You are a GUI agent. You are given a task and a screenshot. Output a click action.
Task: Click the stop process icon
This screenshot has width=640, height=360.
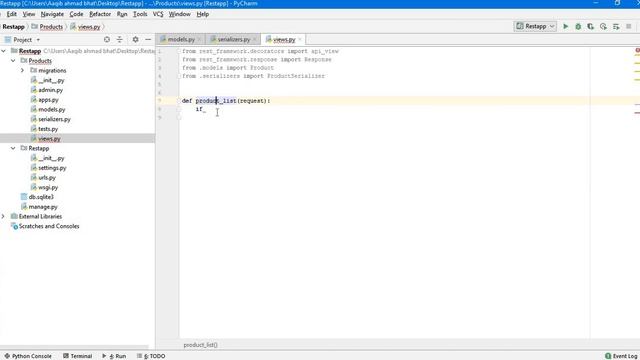point(629,27)
